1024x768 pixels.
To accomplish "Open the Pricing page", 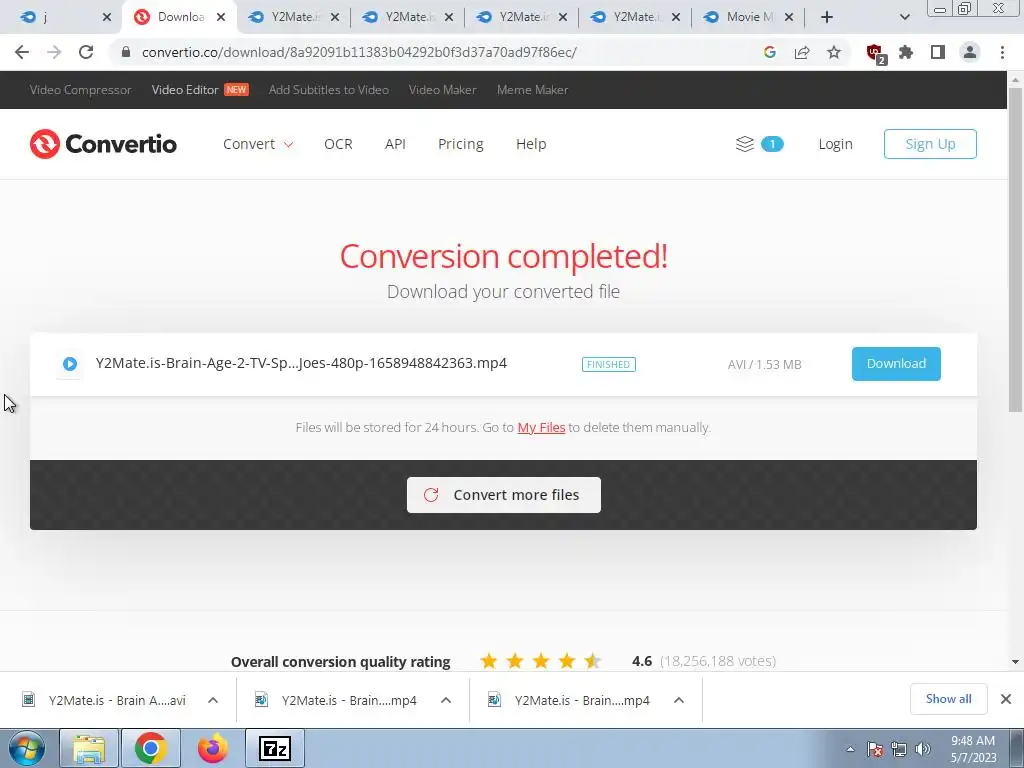I will pos(460,144).
